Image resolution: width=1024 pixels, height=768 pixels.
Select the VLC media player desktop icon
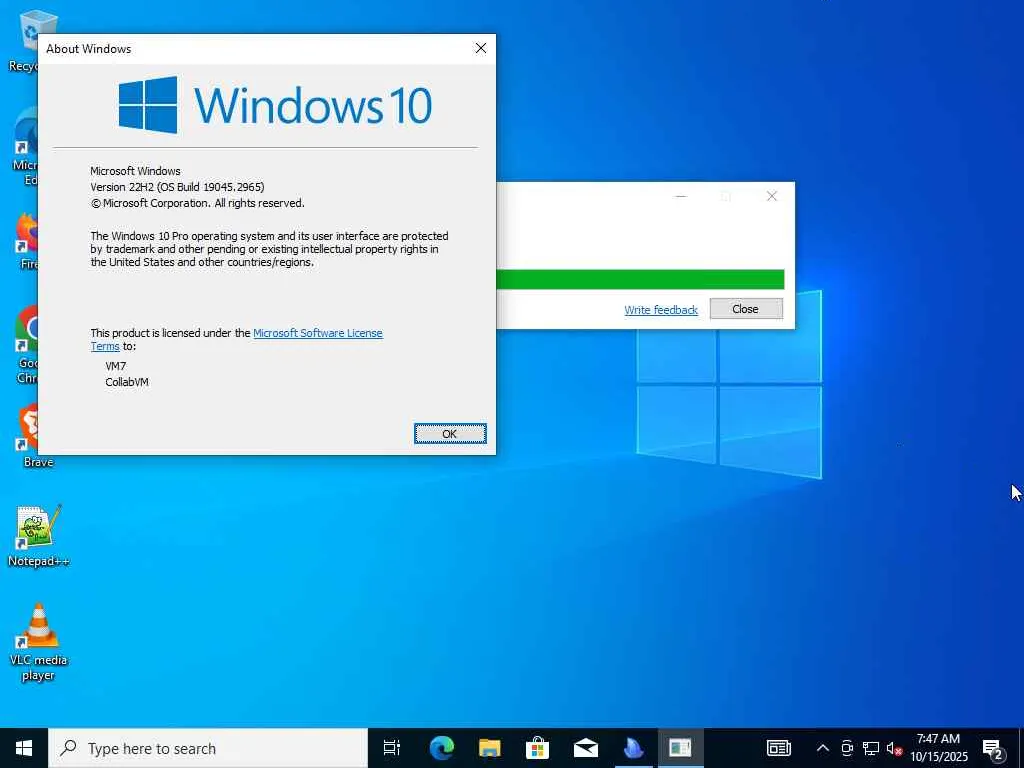click(38, 642)
